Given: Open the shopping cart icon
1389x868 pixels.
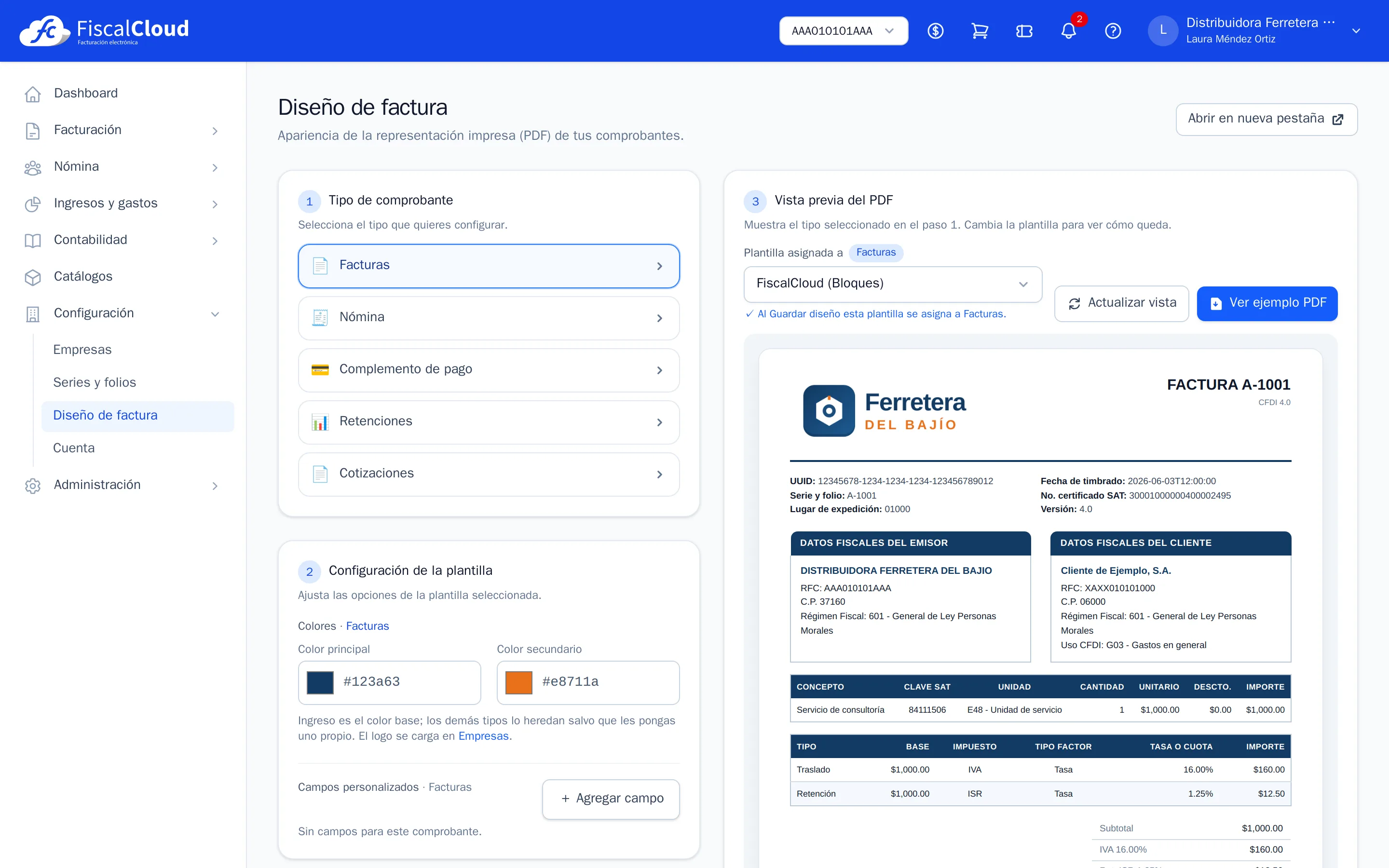Looking at the screenshot, I should click(980, 31).
